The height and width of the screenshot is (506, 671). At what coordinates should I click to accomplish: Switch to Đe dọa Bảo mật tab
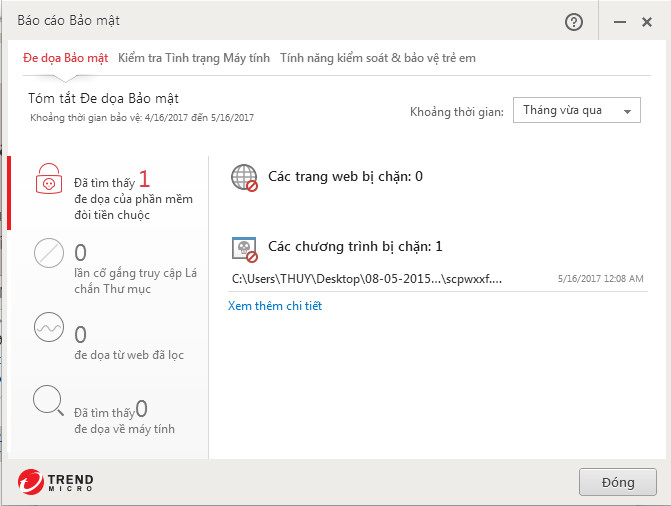[x=66, y=58]
